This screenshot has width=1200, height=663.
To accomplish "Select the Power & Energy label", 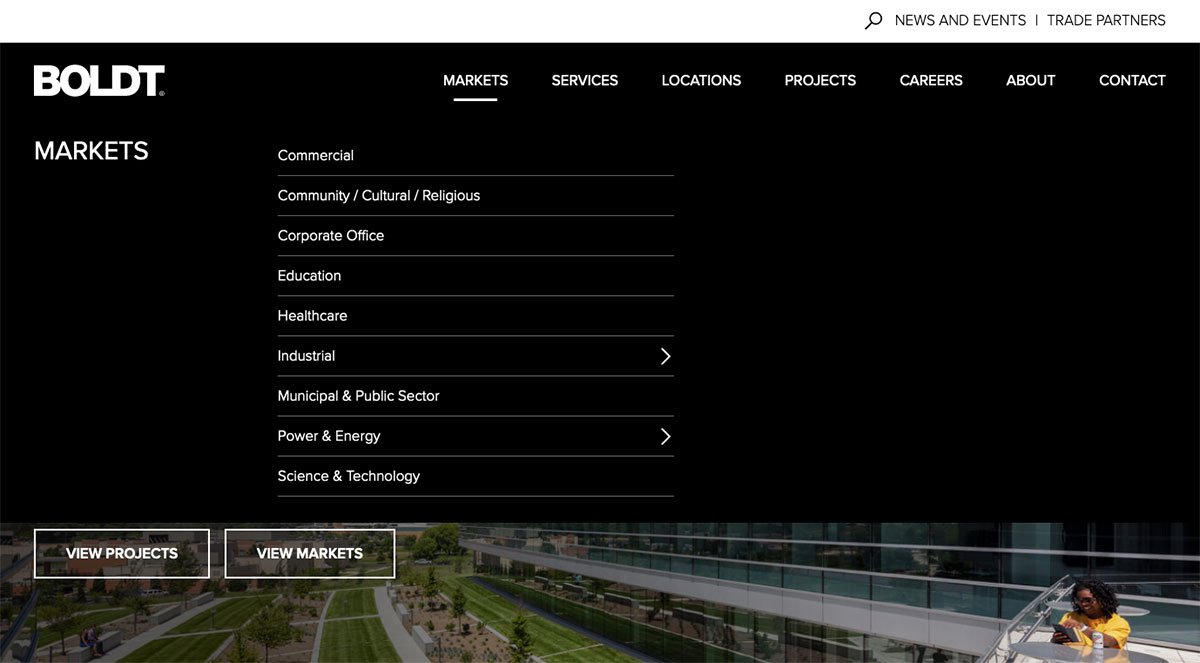I will 329,436.
